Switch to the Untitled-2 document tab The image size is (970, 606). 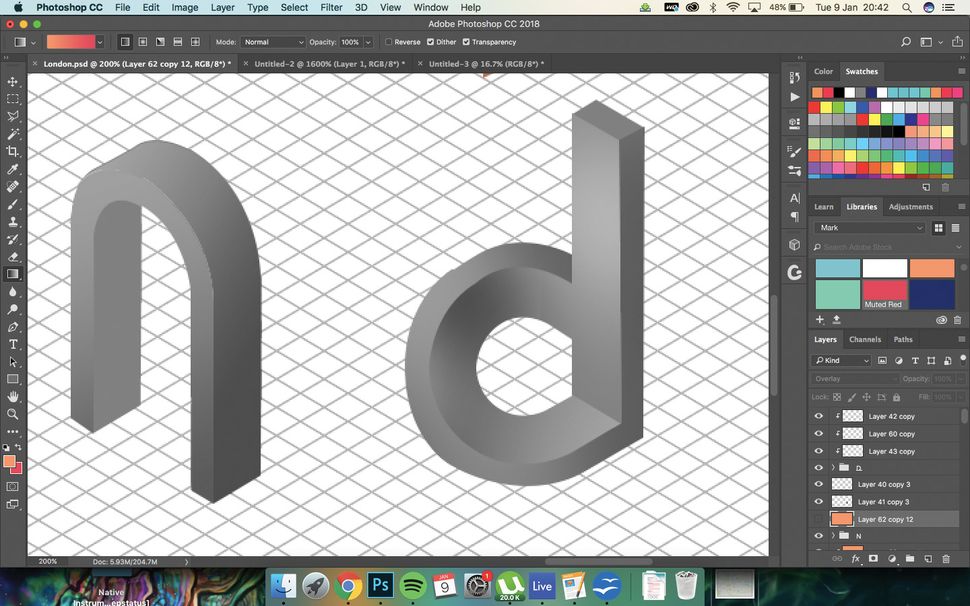pyautogui.click(x=330, y=63)
